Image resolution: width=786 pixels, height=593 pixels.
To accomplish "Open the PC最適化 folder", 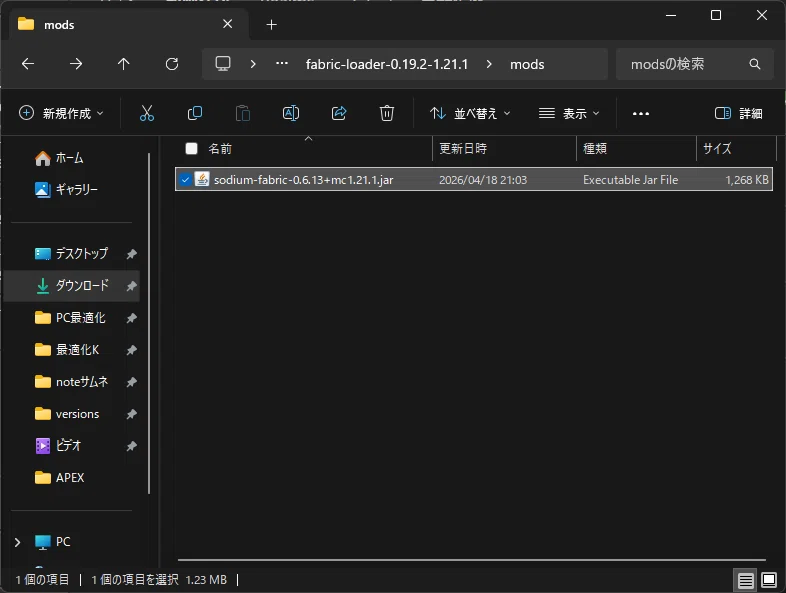I will pos(70,318).
